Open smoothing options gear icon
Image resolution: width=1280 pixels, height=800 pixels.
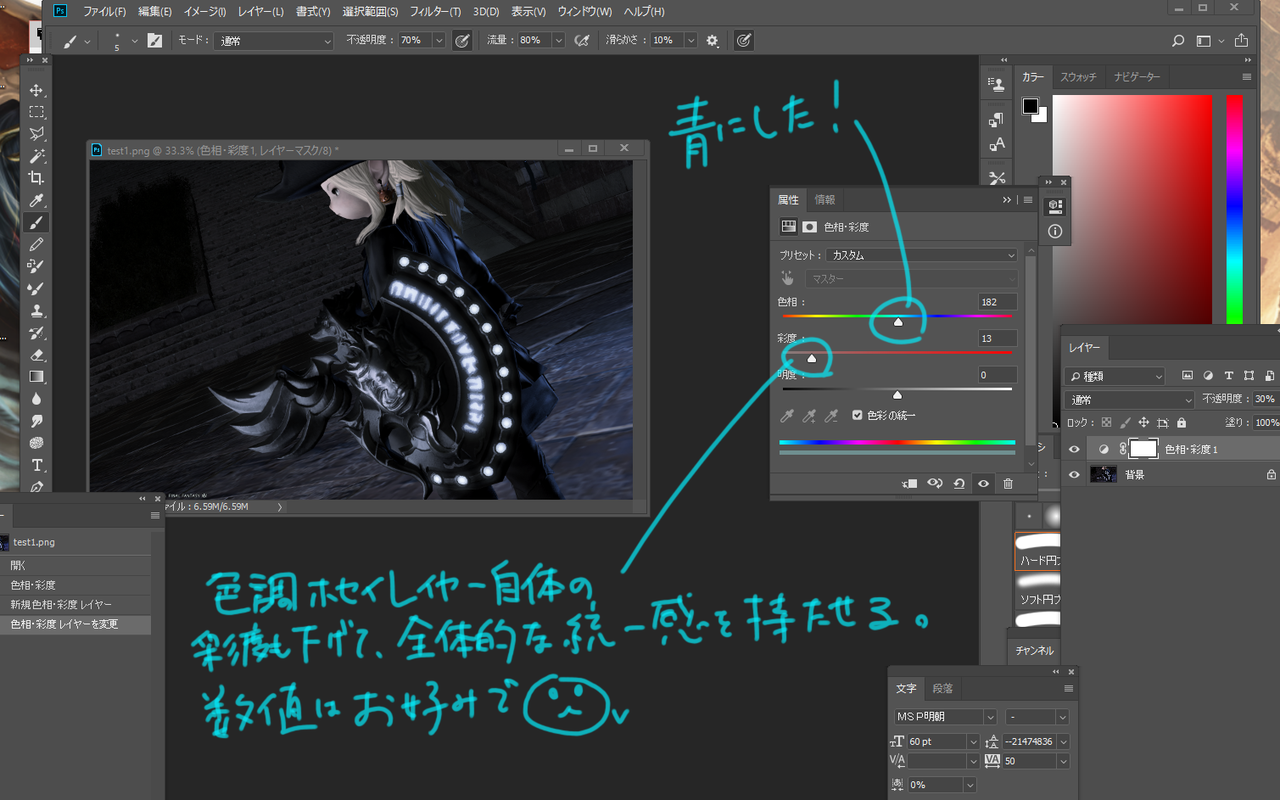coord(712,41)
